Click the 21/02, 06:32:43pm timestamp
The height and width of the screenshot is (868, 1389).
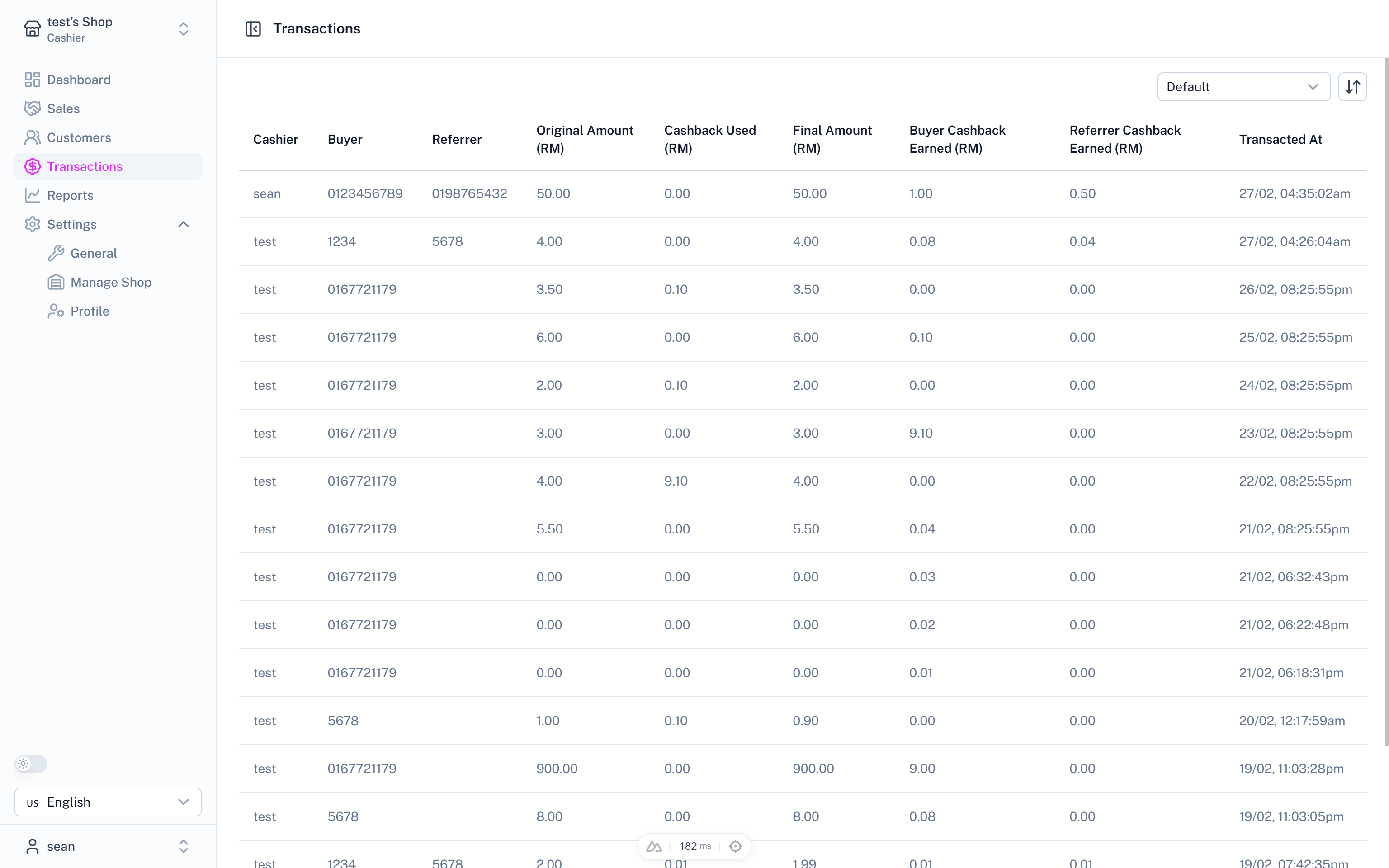(x=1294, y=577)
